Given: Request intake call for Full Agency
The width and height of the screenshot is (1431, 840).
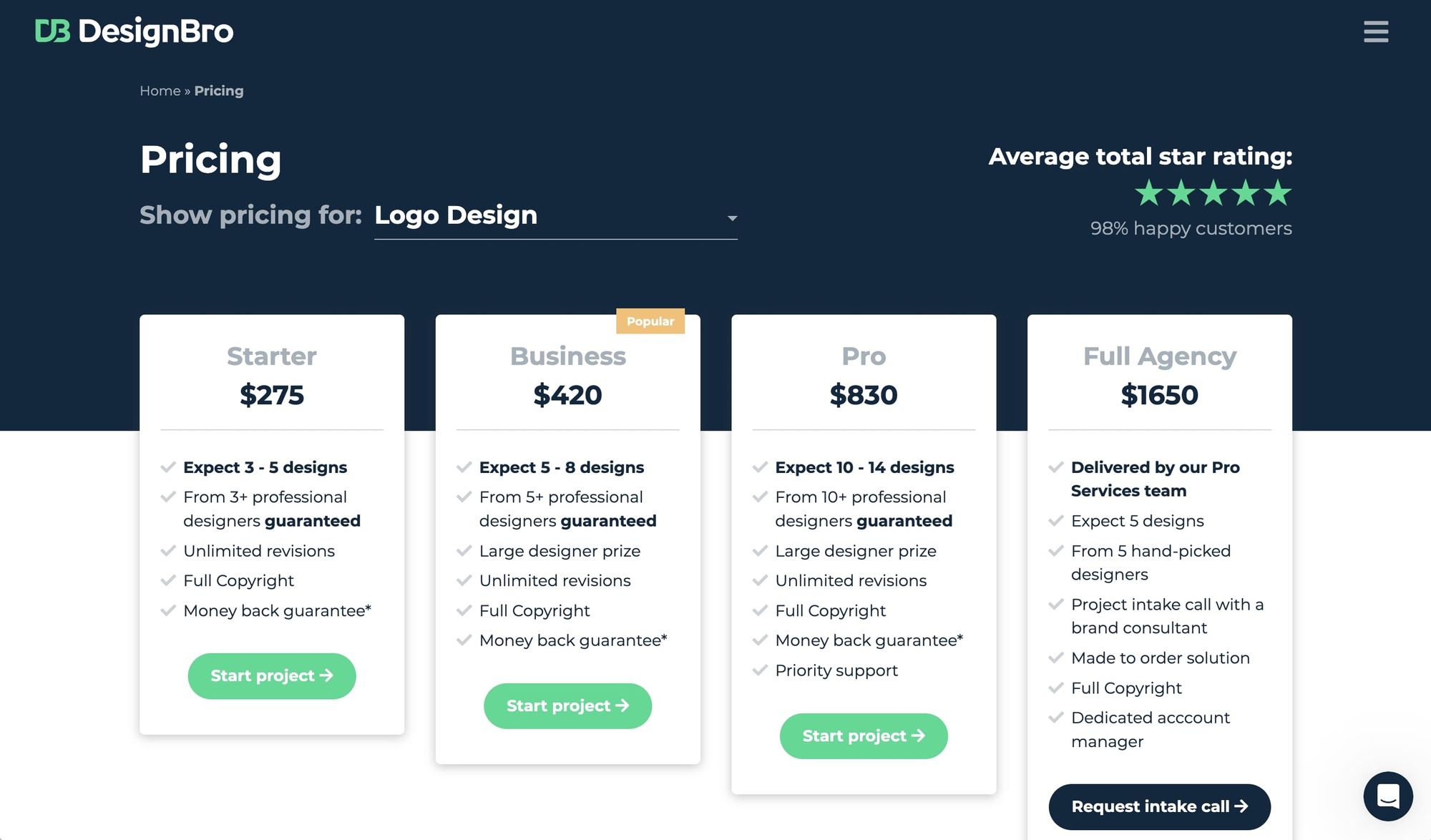Looking at the screenshot, I should pos(1160,806).
